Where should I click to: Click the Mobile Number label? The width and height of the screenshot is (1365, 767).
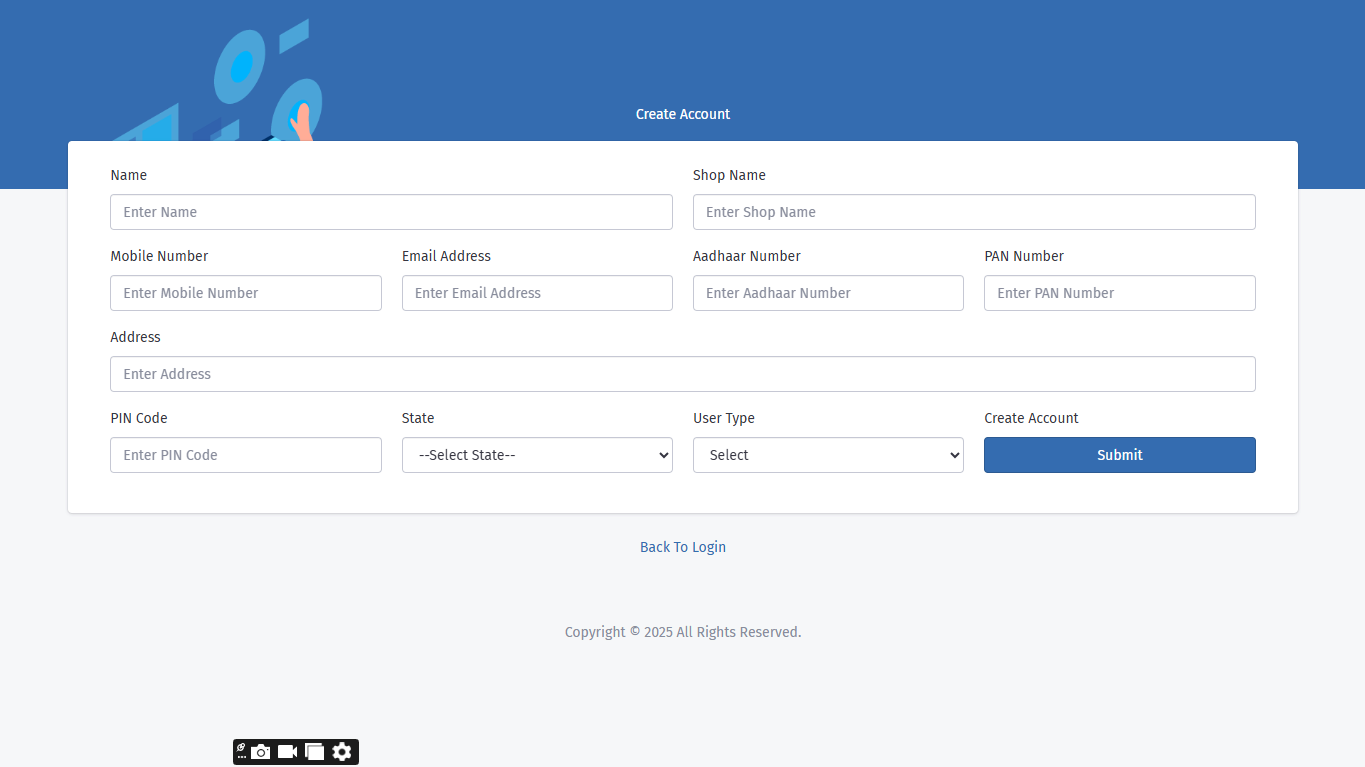(159, 256)
